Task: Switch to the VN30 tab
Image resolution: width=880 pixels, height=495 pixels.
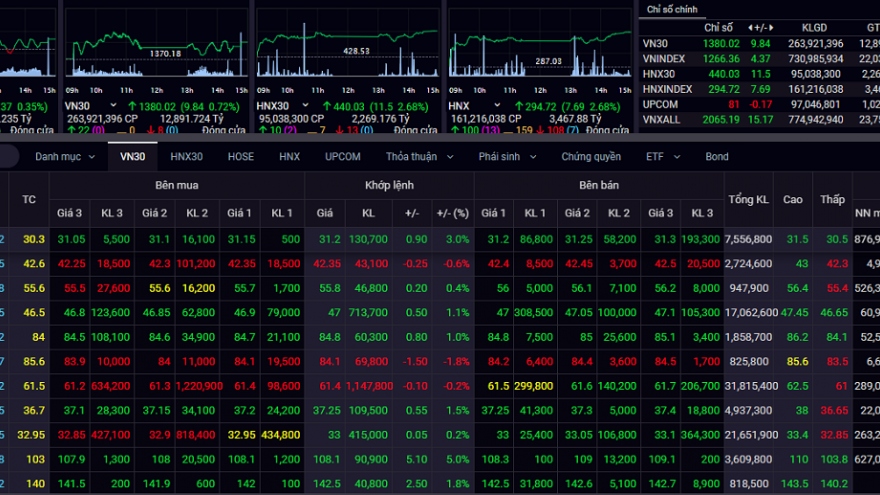Action: 132,157
